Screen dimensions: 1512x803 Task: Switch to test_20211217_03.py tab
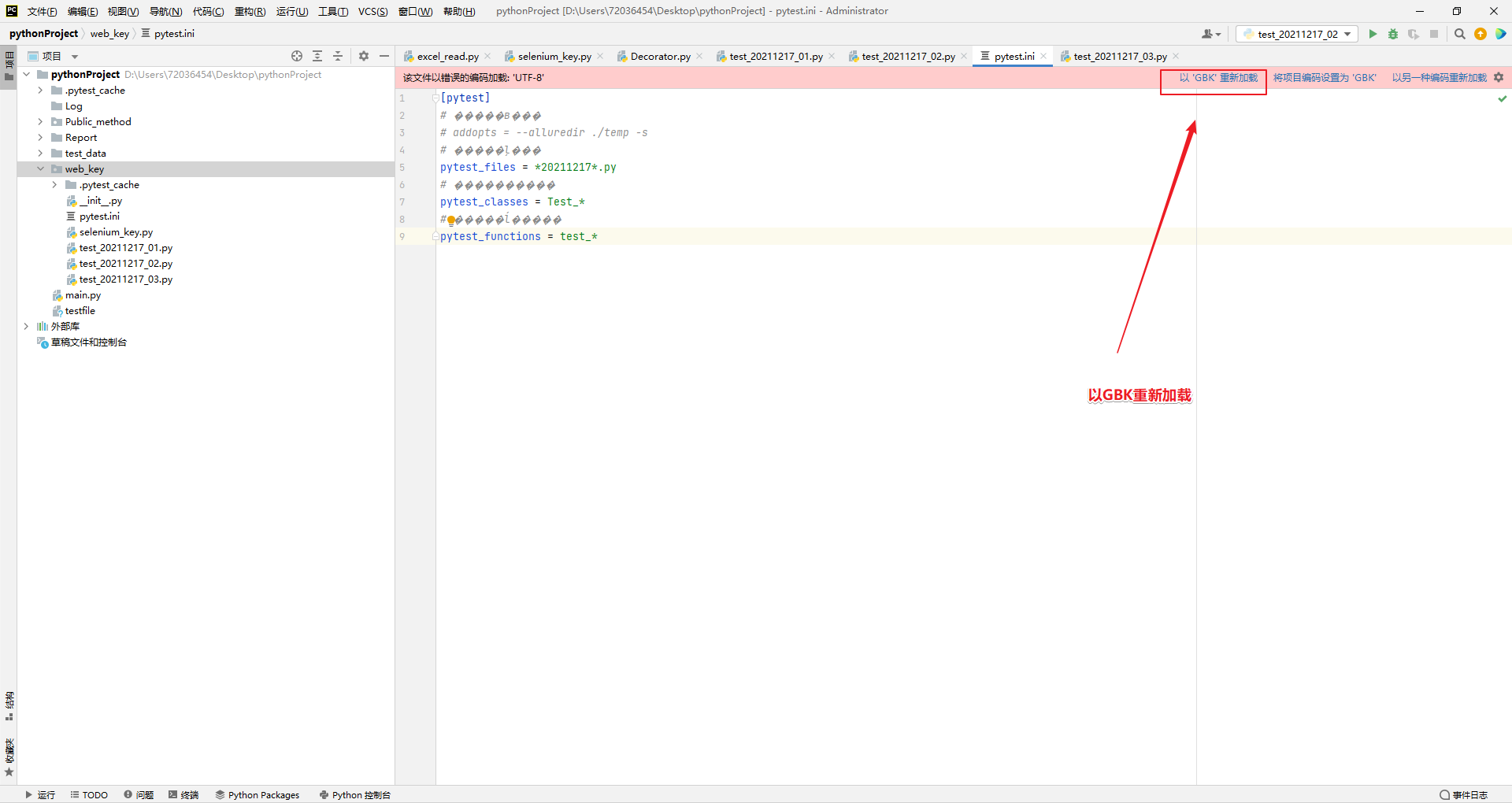[1120, 56]
